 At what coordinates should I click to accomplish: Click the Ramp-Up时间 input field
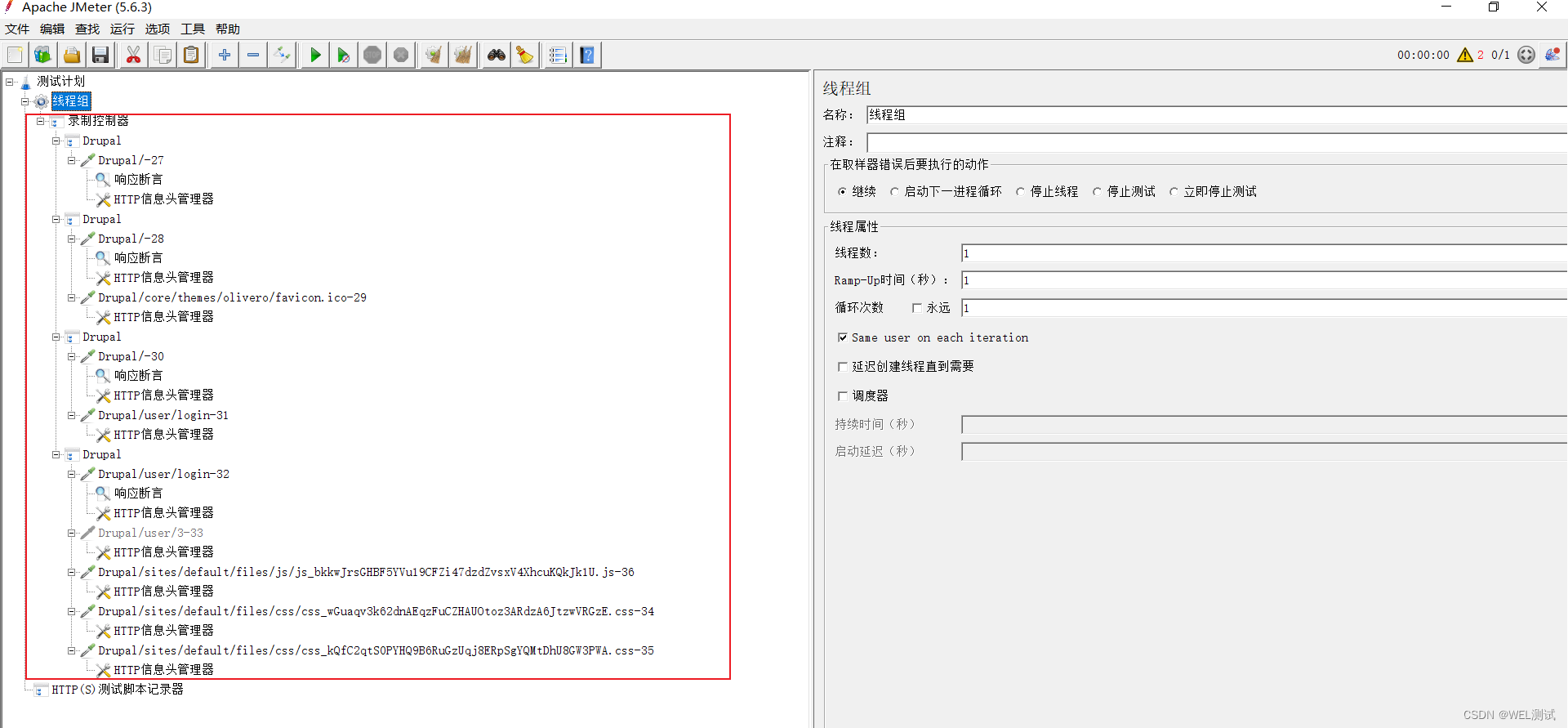[1264, 280]
